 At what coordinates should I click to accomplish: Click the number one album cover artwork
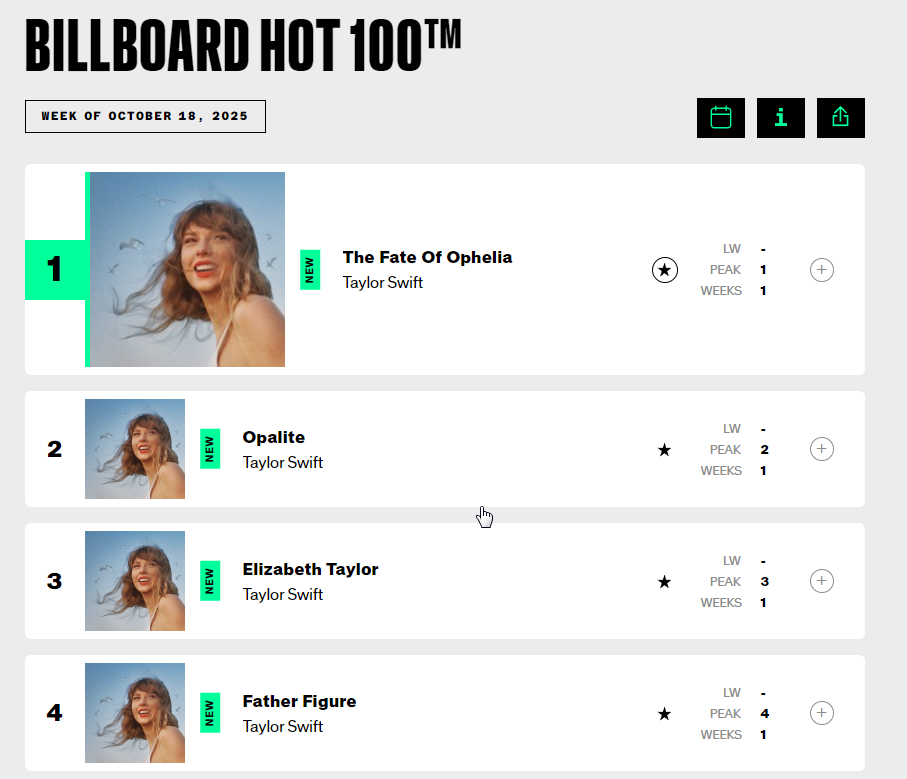click(187, 270)
